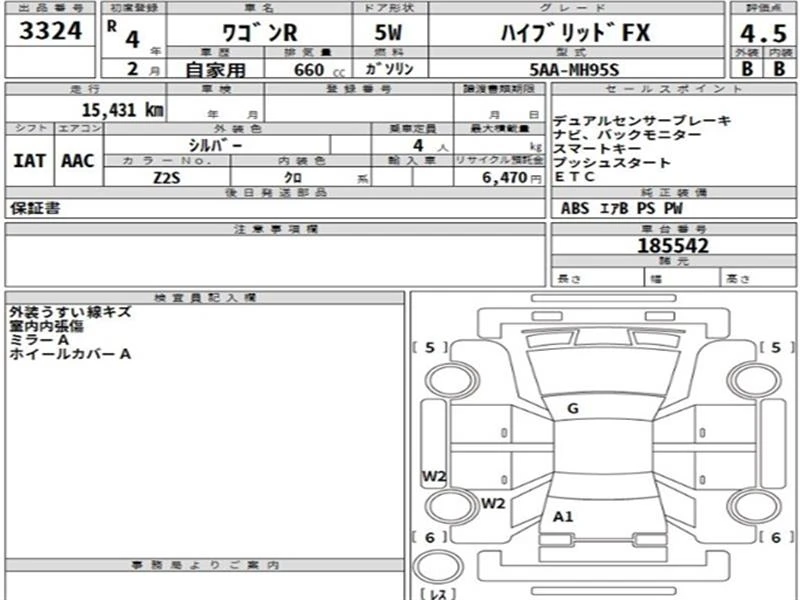Select the AAC air conditioner cell
Screen dimensions: 800x600
click(78, 161)
